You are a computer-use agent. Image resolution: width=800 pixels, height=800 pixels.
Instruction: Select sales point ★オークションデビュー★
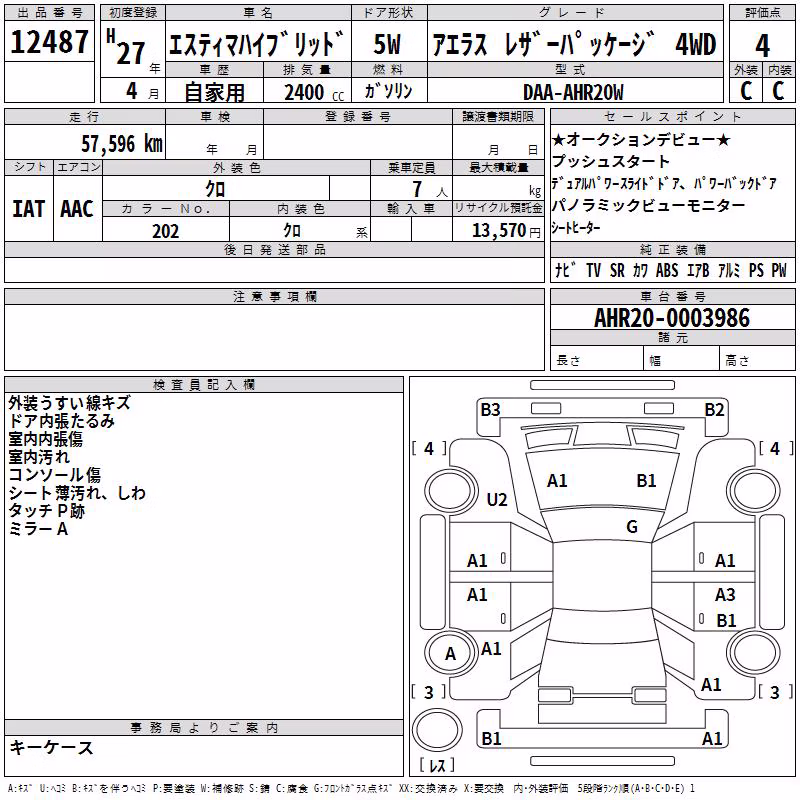click(641, 140)
